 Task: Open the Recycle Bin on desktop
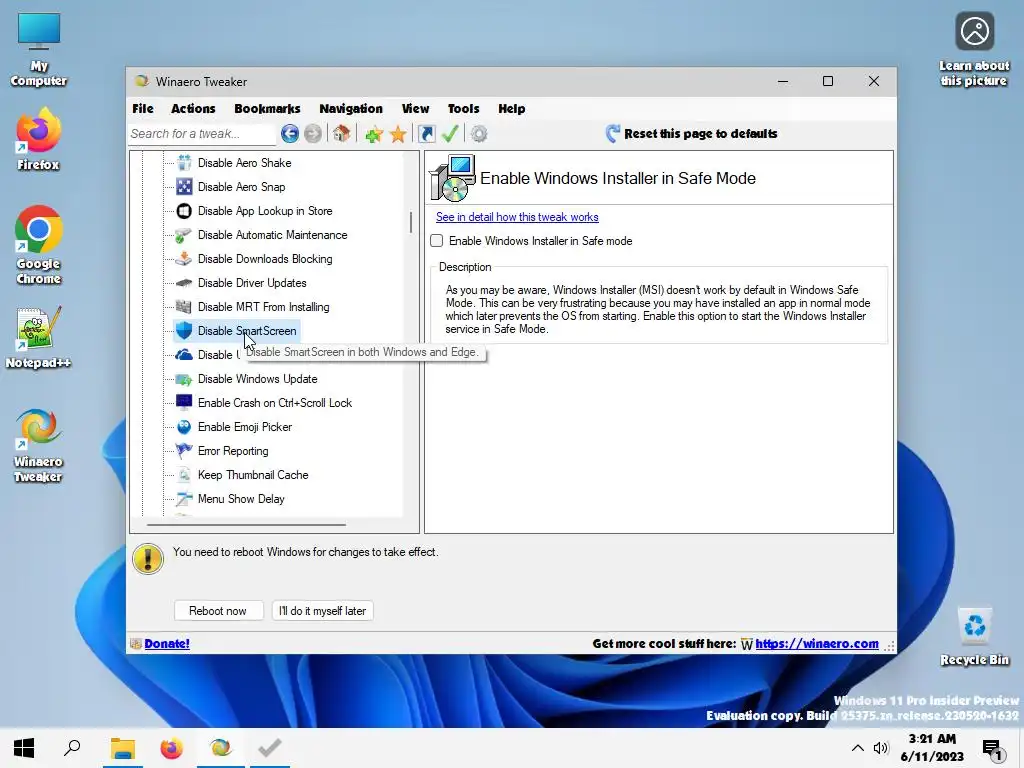(x=974, y=637)
